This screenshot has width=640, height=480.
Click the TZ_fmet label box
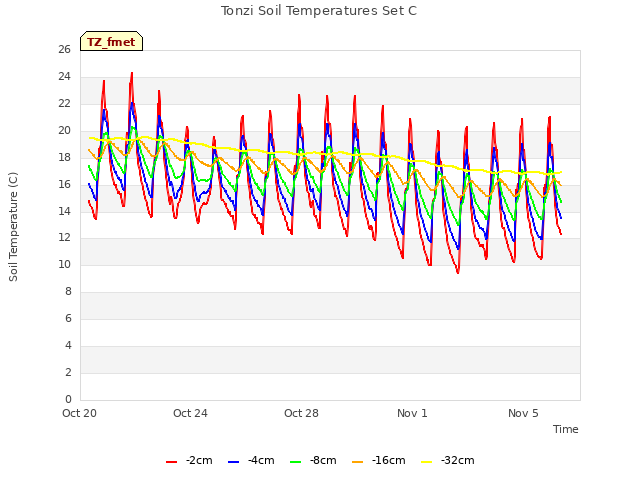tap(111, 41)
